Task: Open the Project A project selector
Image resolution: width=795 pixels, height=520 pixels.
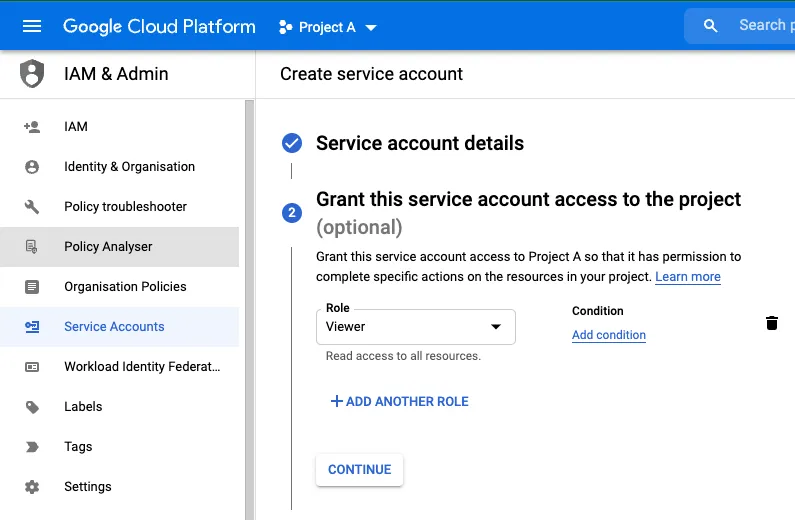Action: [328, 27]
